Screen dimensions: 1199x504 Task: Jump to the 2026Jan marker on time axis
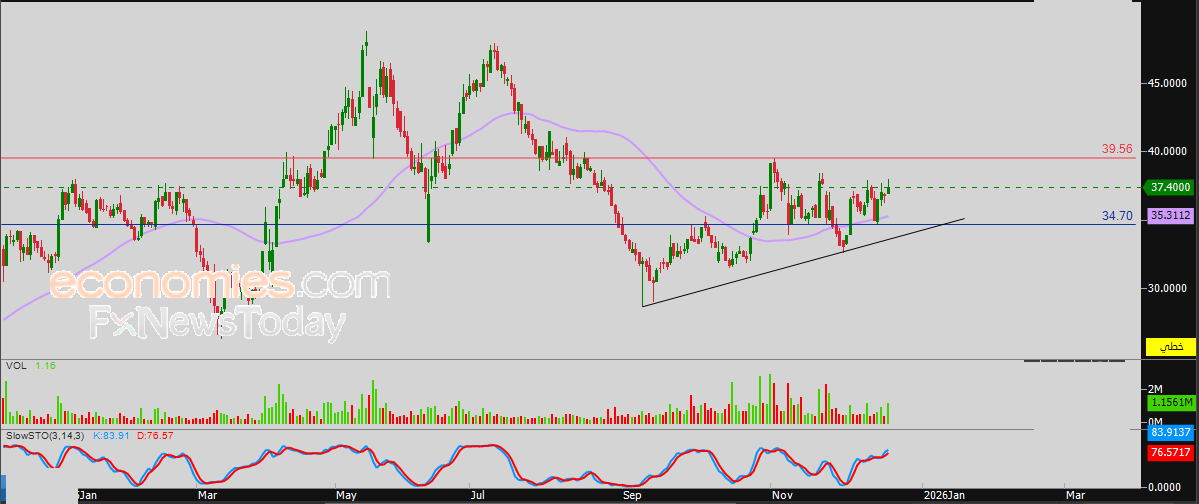click(942, 496)
